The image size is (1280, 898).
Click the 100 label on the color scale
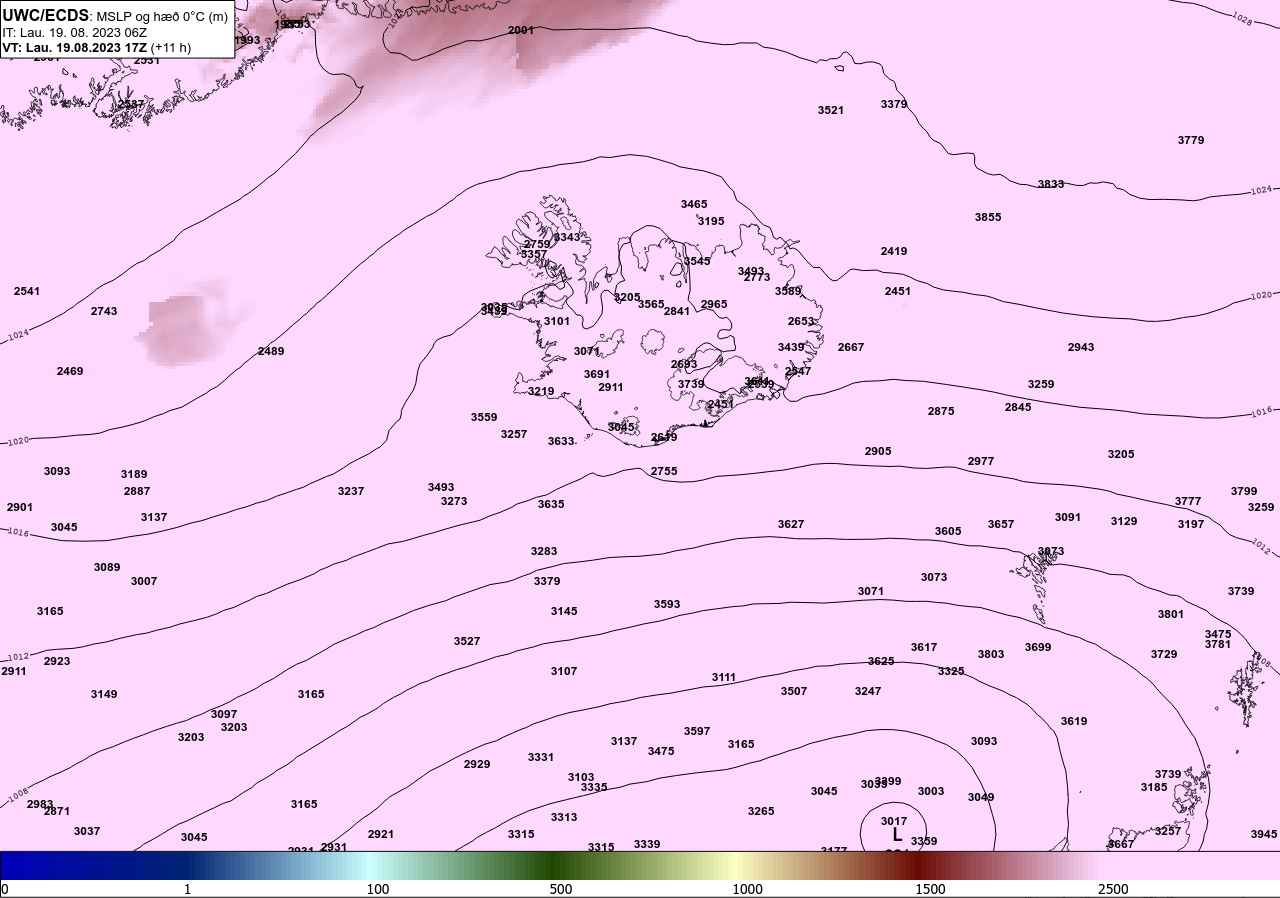(377, 889)
